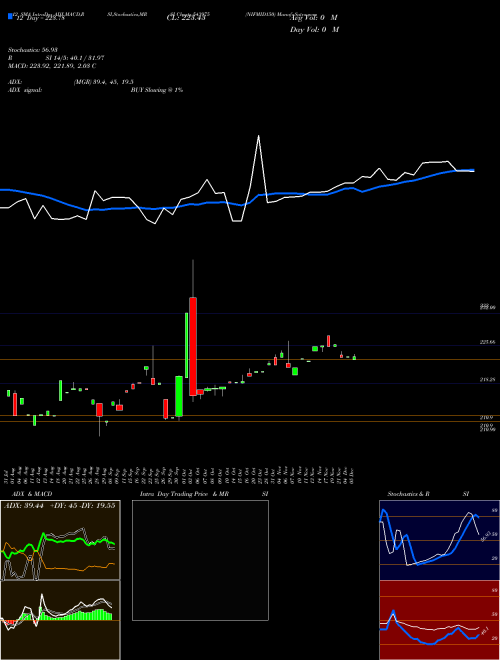
Task: Click the tall green candlestick beside the red one
Action: pyautogui.click(x=186, y=345)
